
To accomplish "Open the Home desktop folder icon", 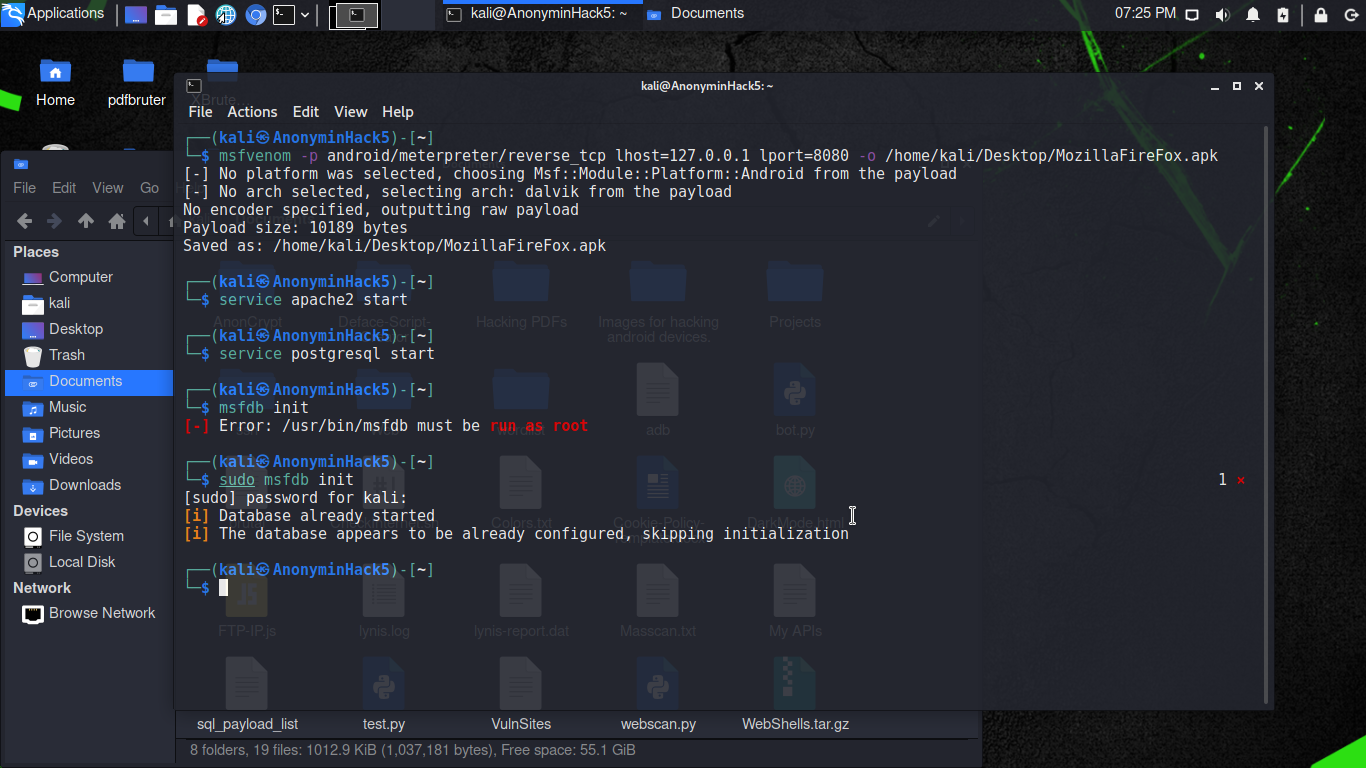I will coord(55,82).
